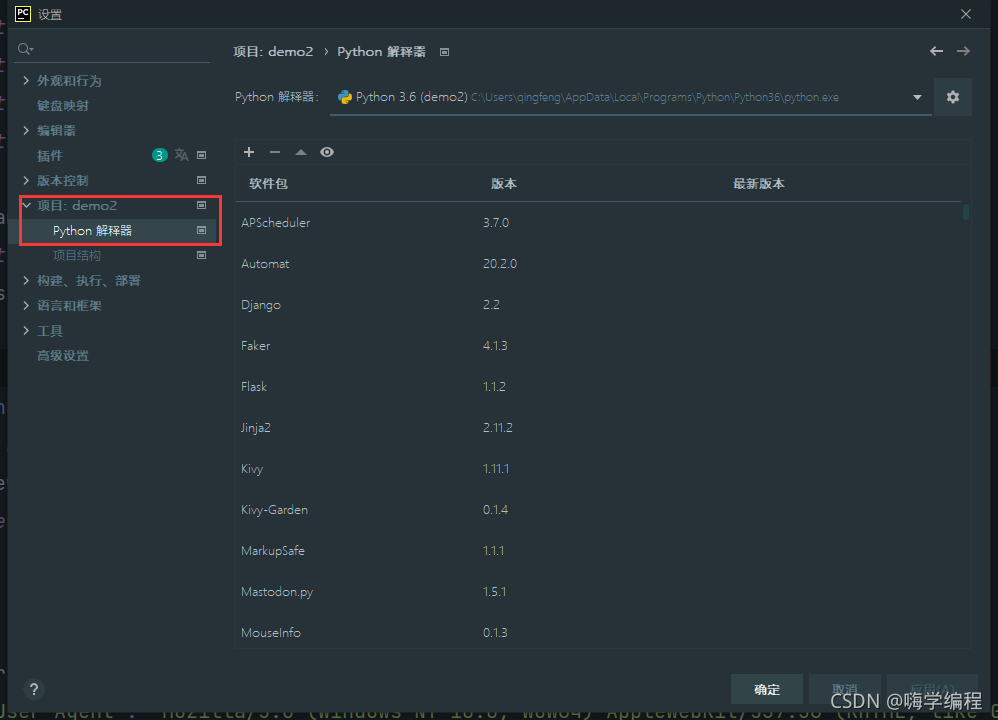Open the Python 解释器 dropdown list
This screenshot has height=720, width=998.
tap(917, 97)
